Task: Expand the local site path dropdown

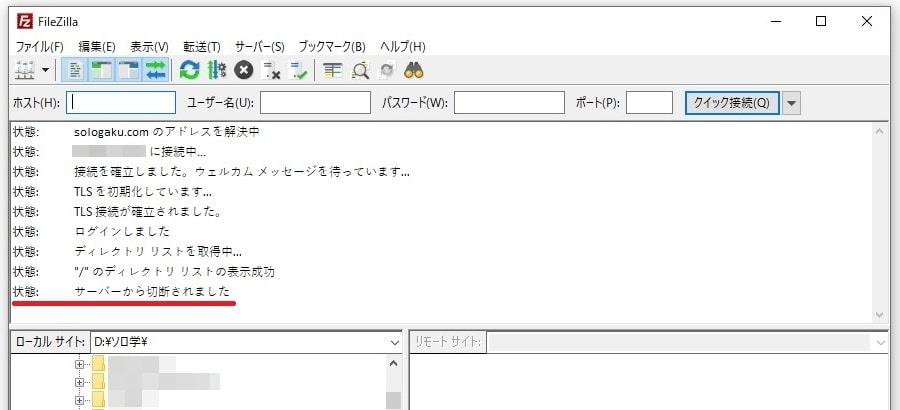Action: [x=393, y=342]
